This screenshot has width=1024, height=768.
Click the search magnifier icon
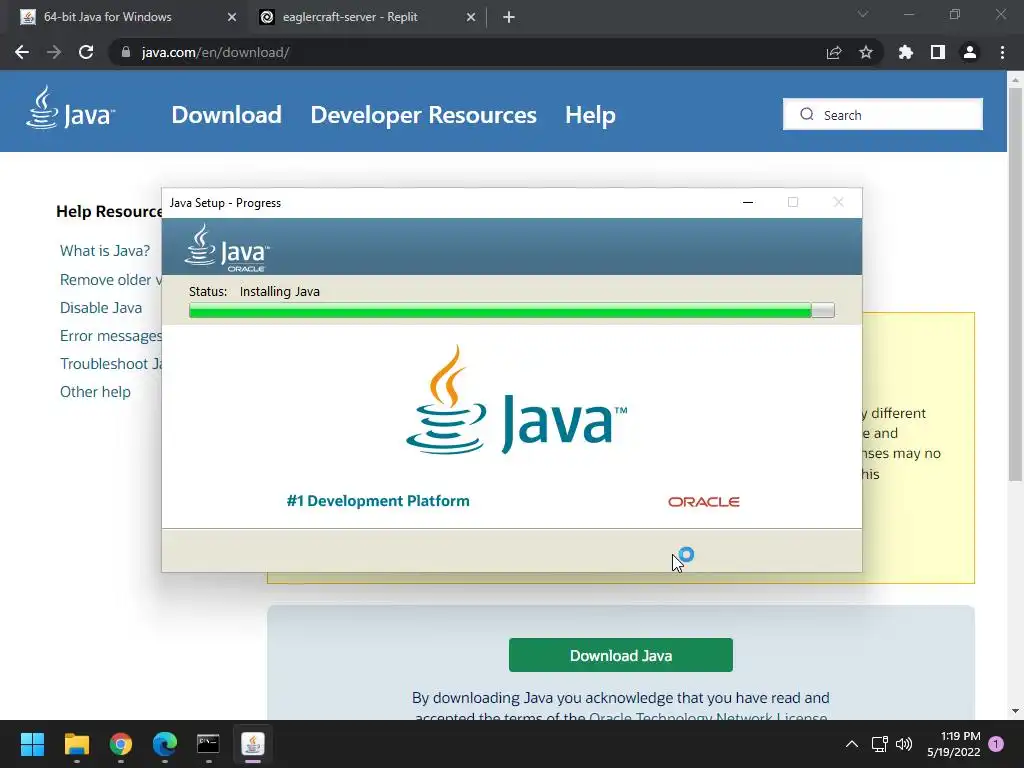click(x=807, y=114)
